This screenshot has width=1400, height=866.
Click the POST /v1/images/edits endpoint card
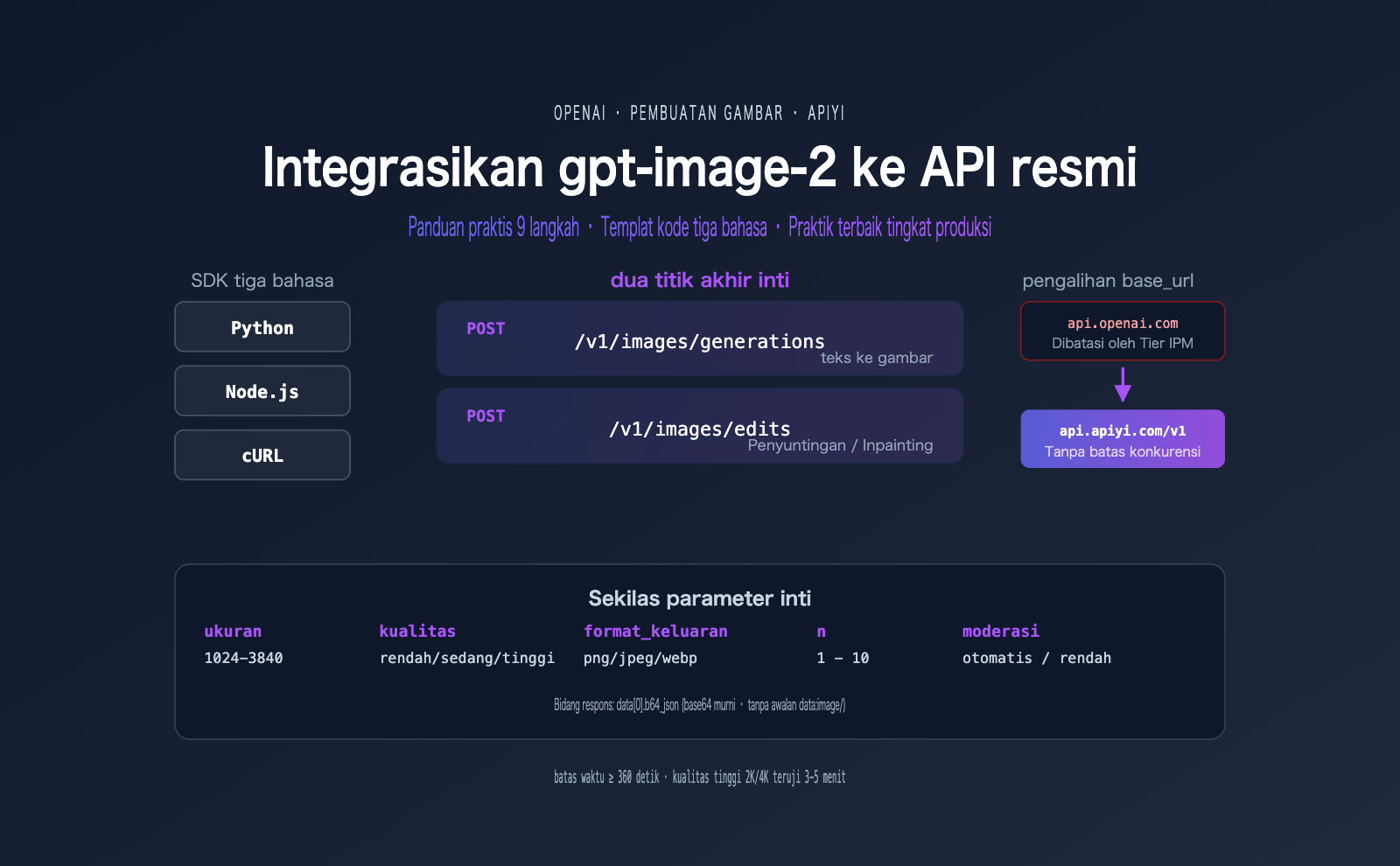coord(699,426)
